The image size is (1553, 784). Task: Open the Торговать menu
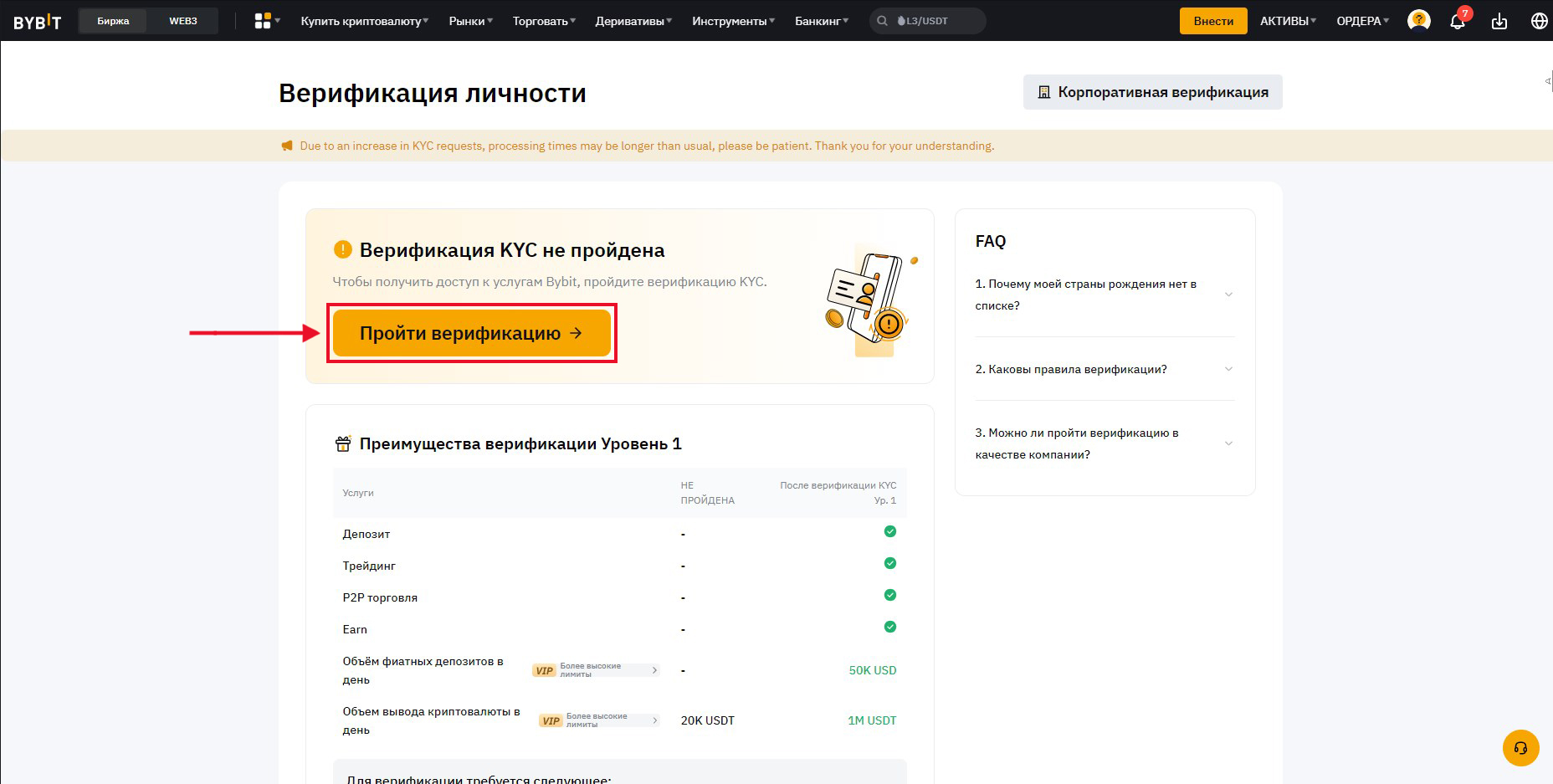click(545, 21)
